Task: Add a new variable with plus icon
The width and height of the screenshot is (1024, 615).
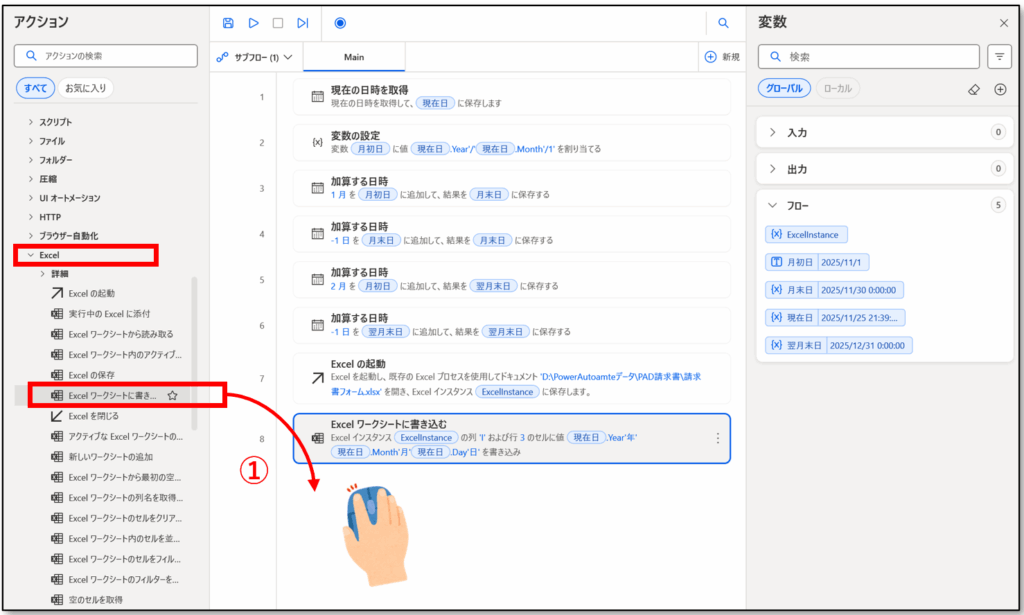Action: point(999,89)
